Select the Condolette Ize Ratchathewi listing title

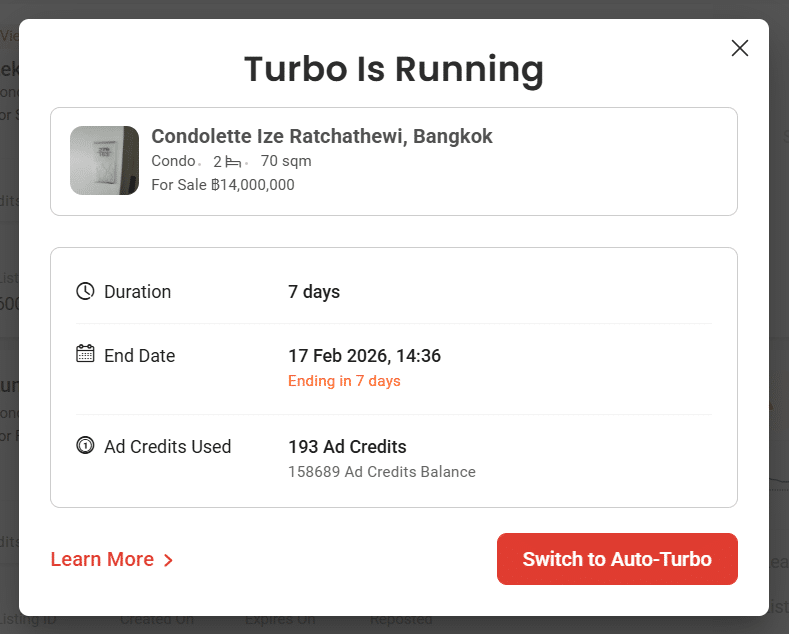[x=321, y=136]
